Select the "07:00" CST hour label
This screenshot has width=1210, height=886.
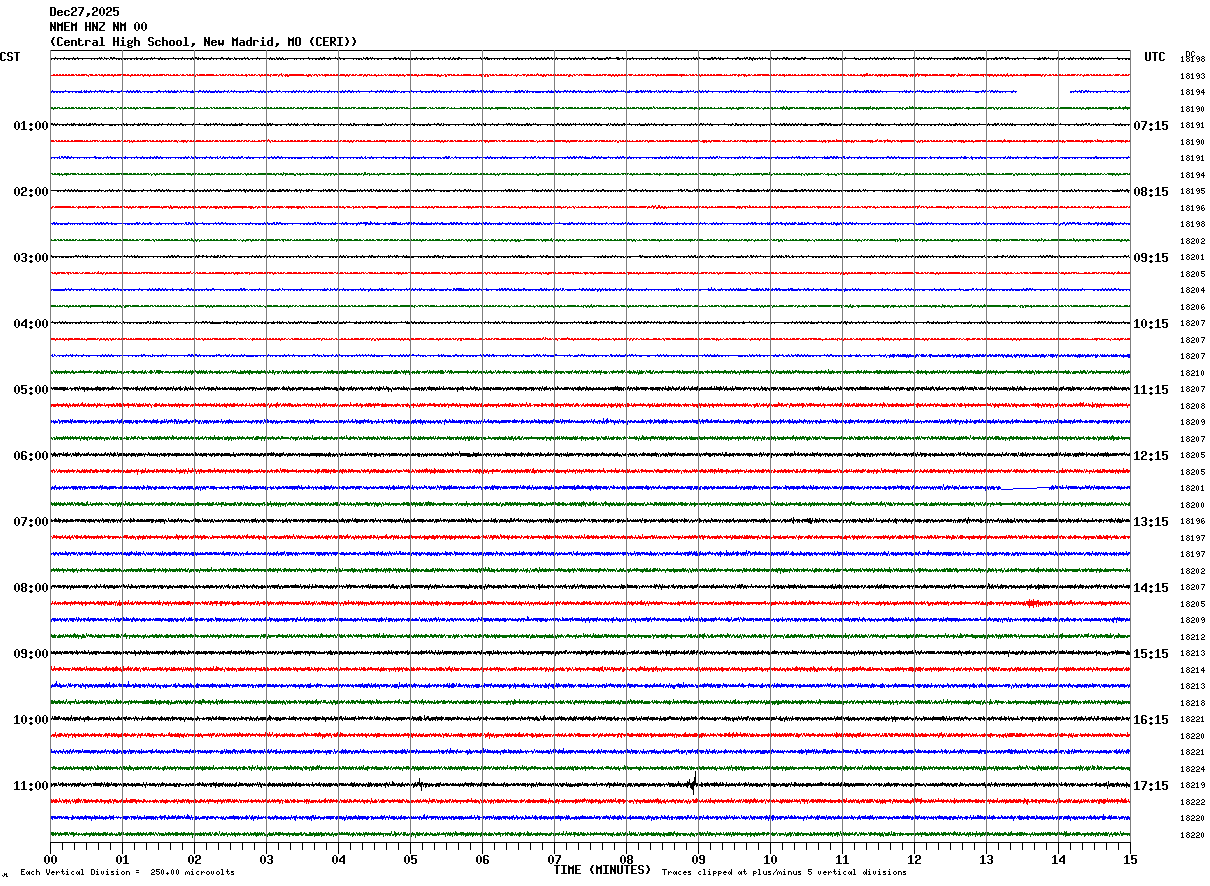pos(31,522)
